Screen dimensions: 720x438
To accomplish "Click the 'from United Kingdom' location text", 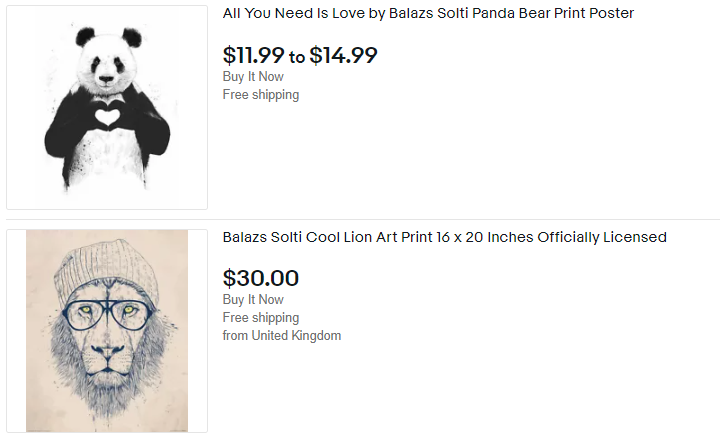I will click(x=281, y=336).
